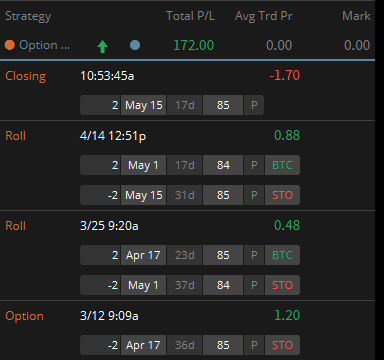The image size is (384, 360).
Task: Click the 23d days cell
Action: (185, 255)
